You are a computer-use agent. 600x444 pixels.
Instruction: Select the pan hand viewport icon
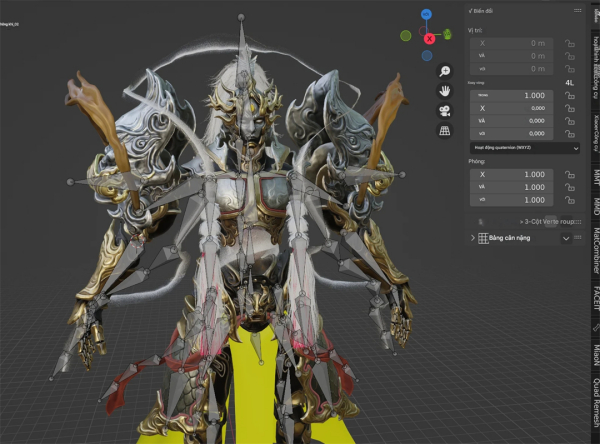443,91
